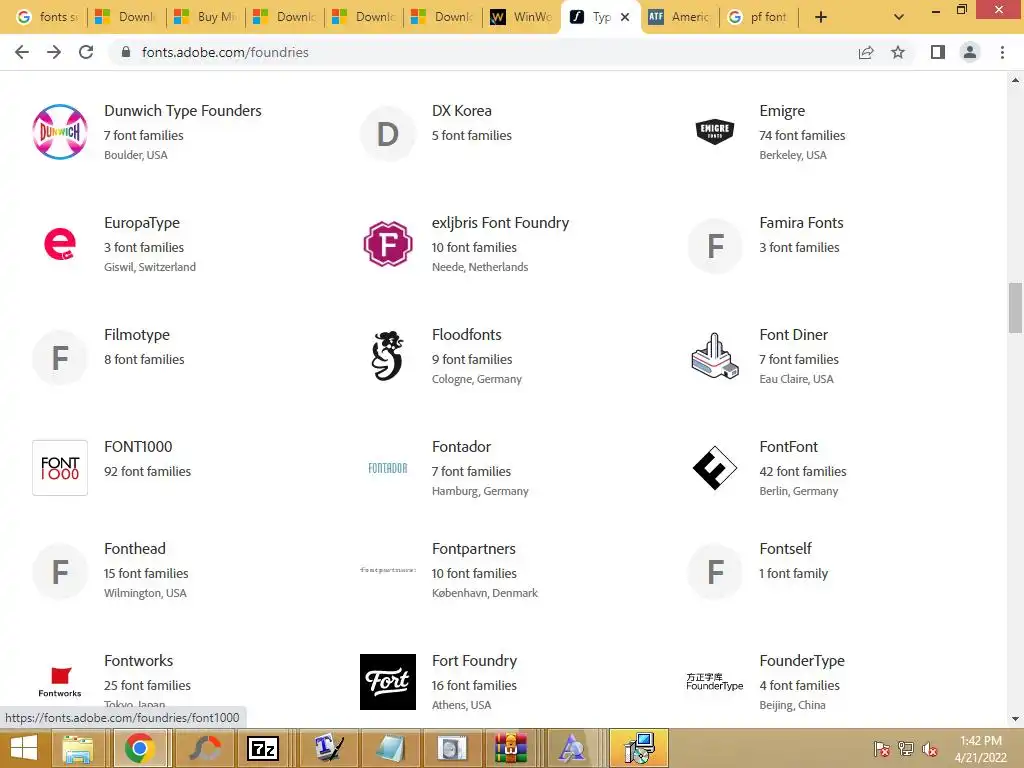
Task: Switch to the ATF Americ tab
Action: [679, 17]
